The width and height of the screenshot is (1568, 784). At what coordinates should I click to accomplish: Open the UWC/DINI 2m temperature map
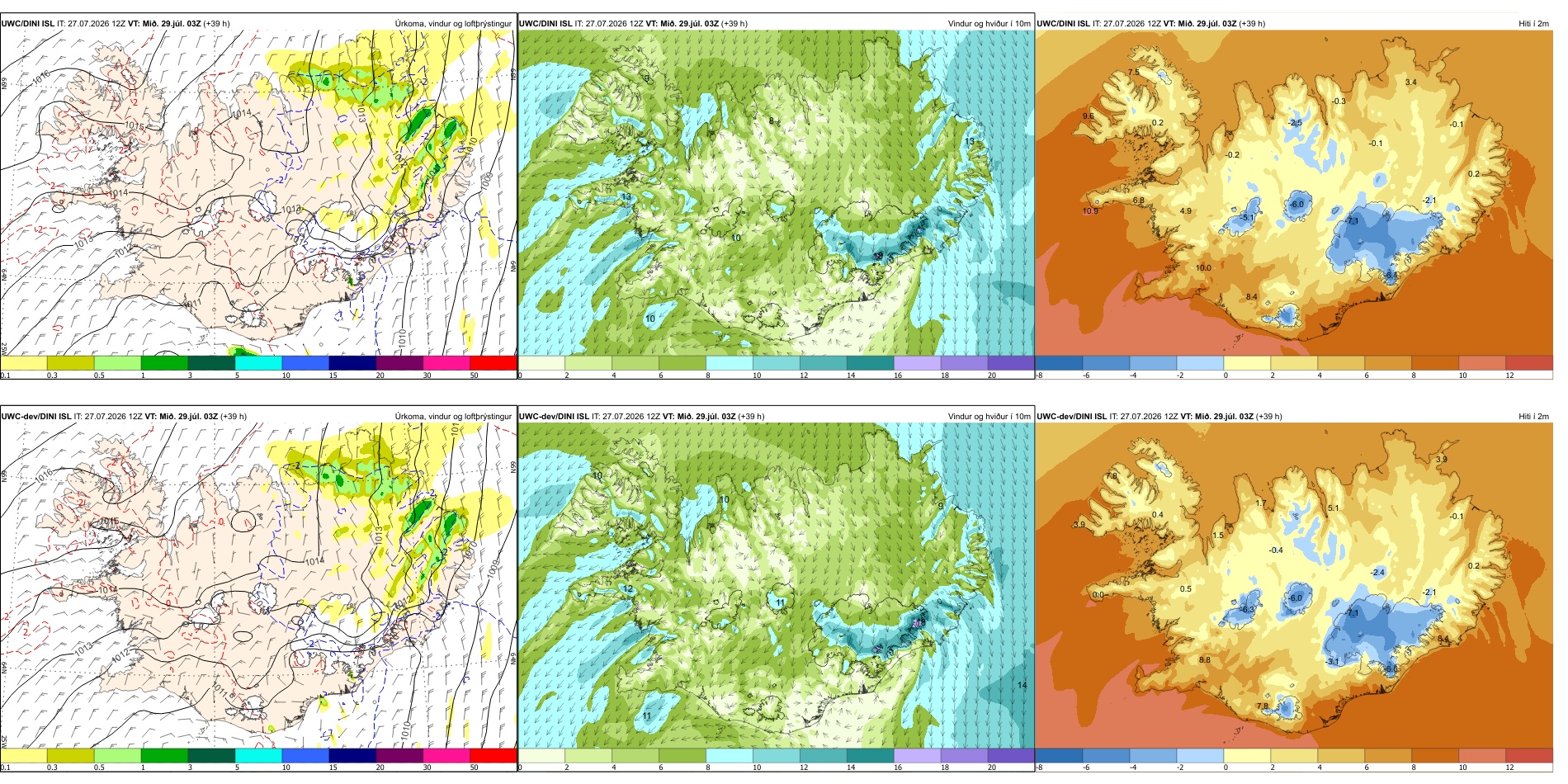1294,193
